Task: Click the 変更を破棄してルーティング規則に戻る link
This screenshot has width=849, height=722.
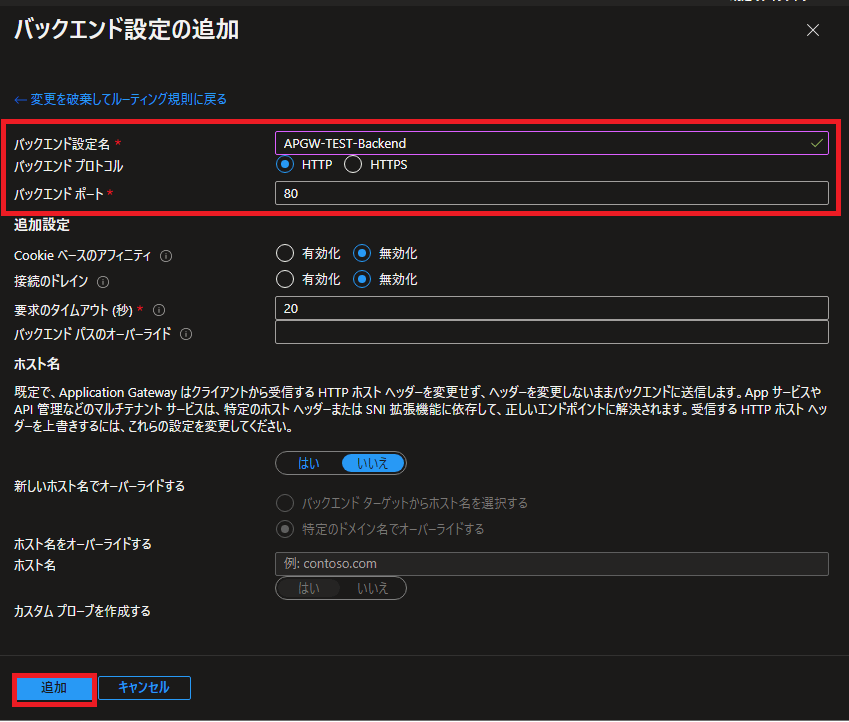Action: 120,99
